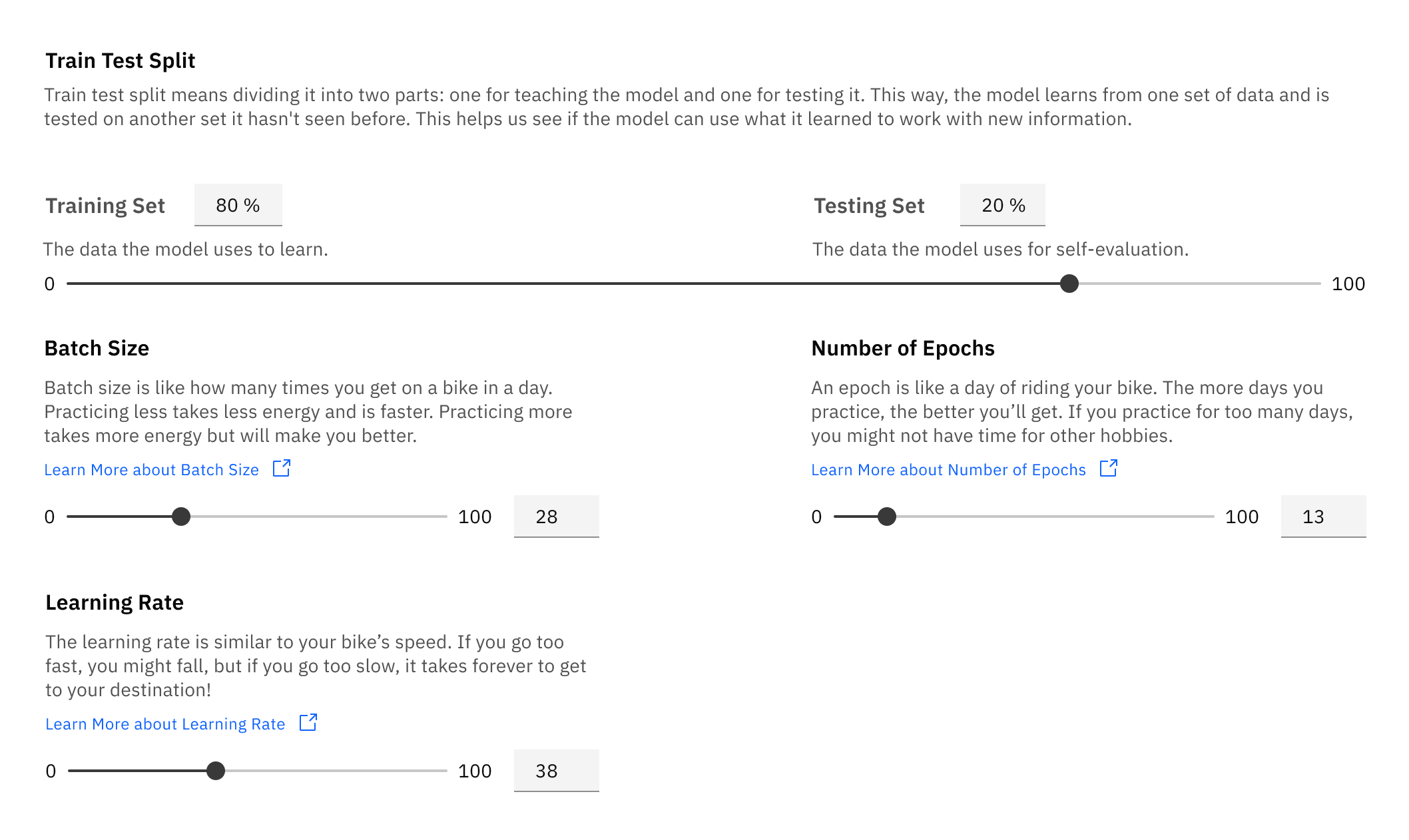Open Learn More about Learning Rate link
1409x840 pixels.
[x=165, y=724]
